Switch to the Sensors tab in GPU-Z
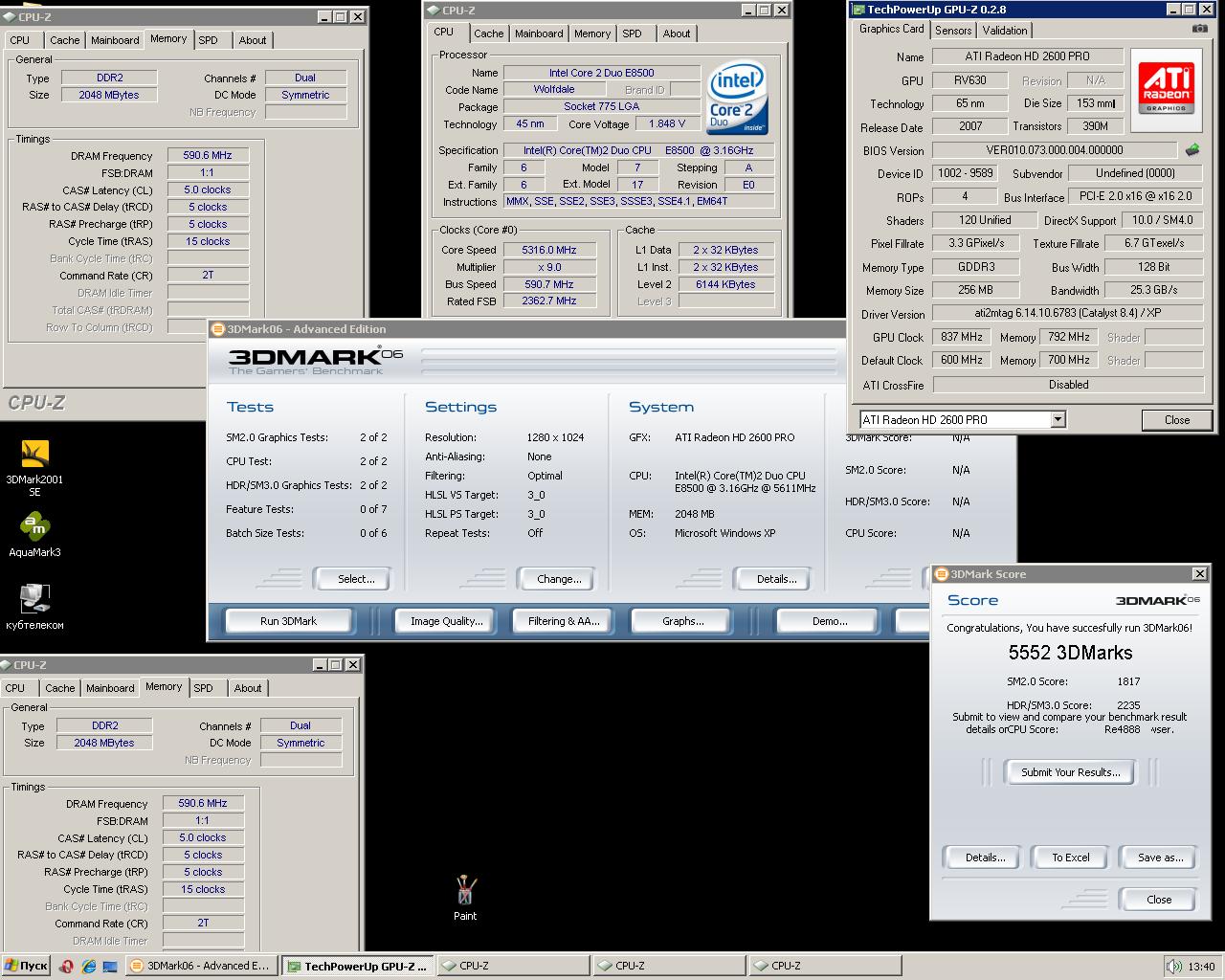The height and width of the screenshot is (980, 1225). [x=953, y=31]
